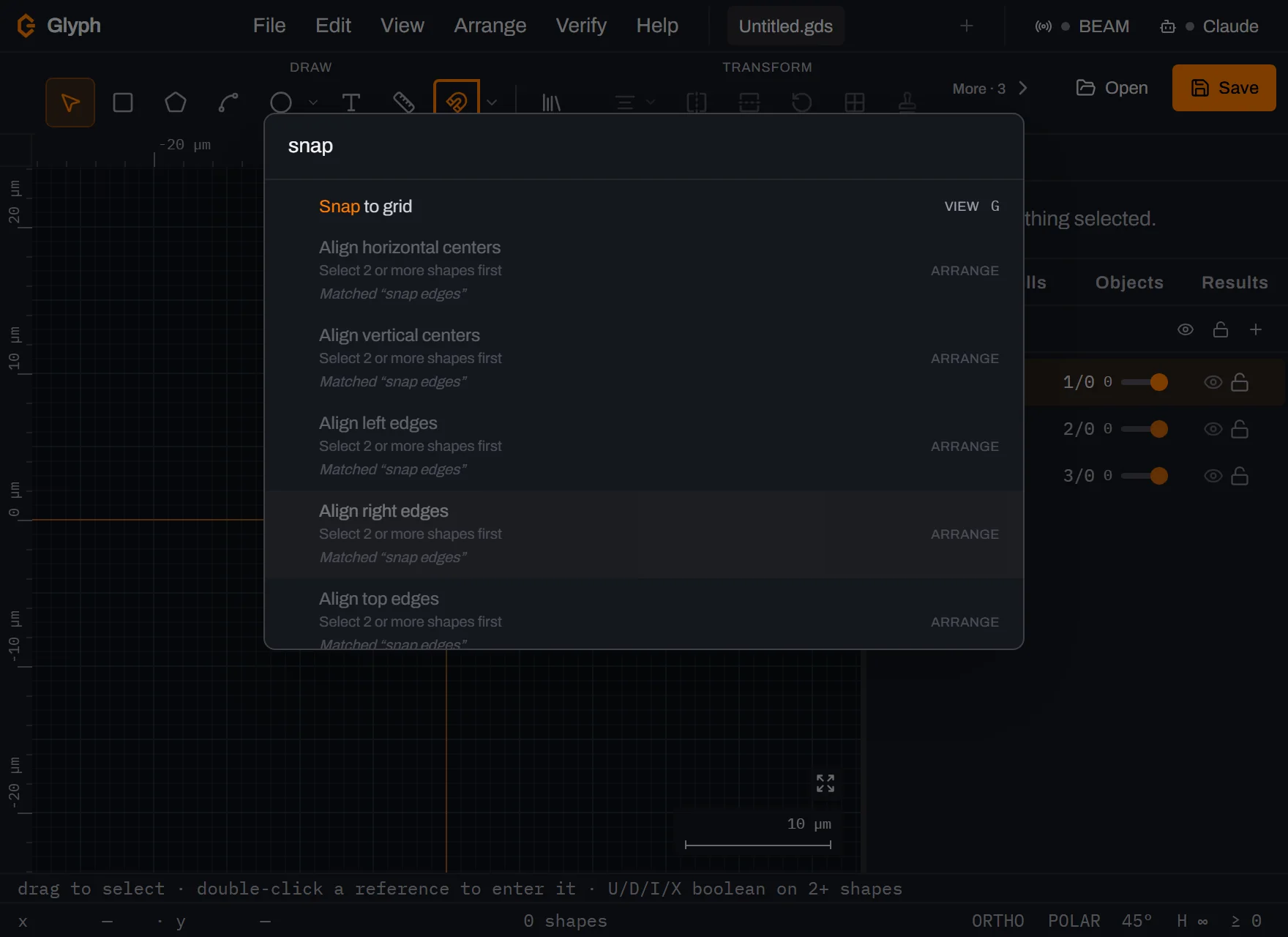Click the flip horizontal transform icon
Image resolution: width=1288 pixels, height=937 pixels.
(x=697, y=102)
